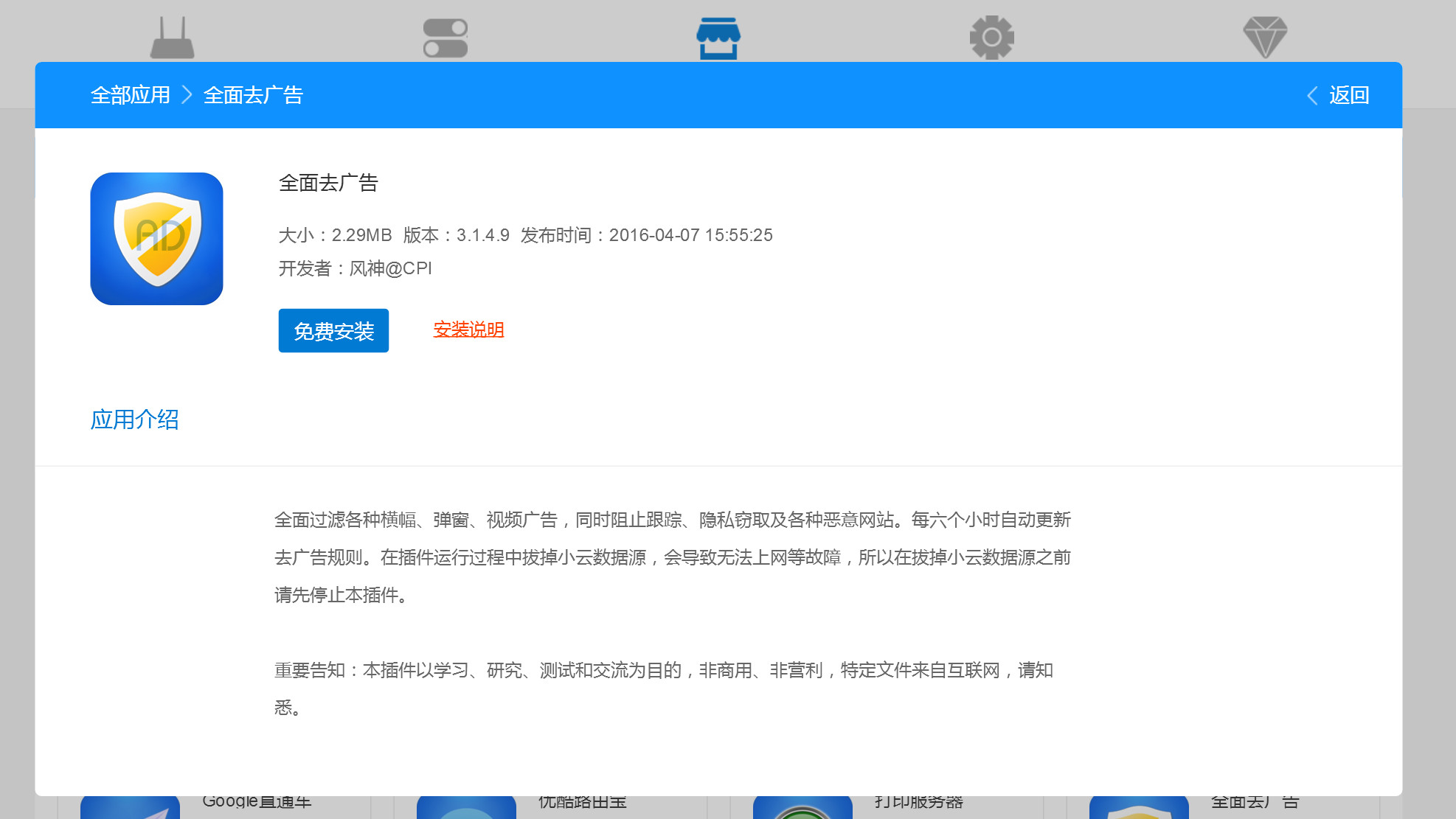
Task: Click the 大小：2.29MB size text
Action: pos(335,235)
